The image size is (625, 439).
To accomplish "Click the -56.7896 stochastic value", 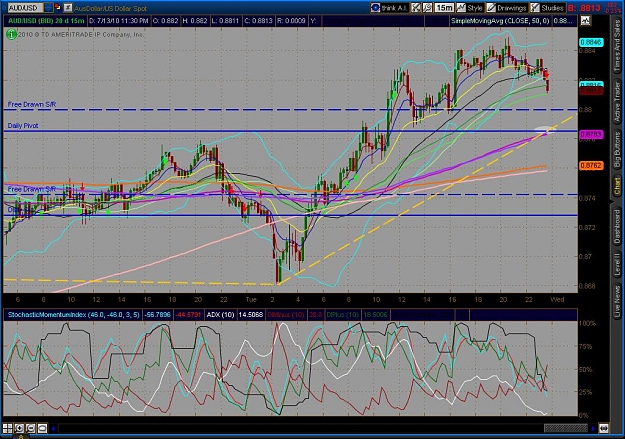I will coord(158,315).
